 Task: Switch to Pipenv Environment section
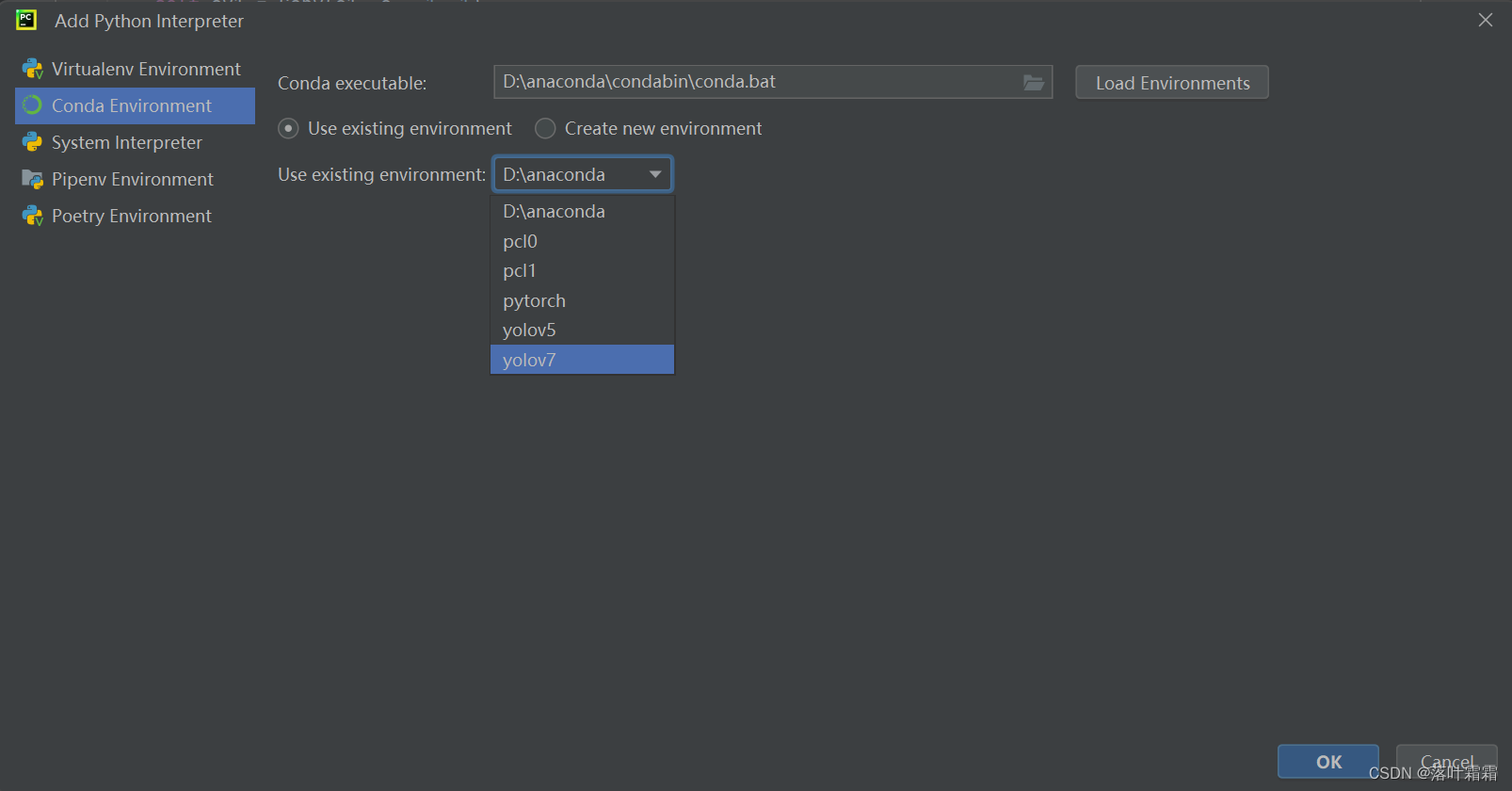[x=135, y=179]
